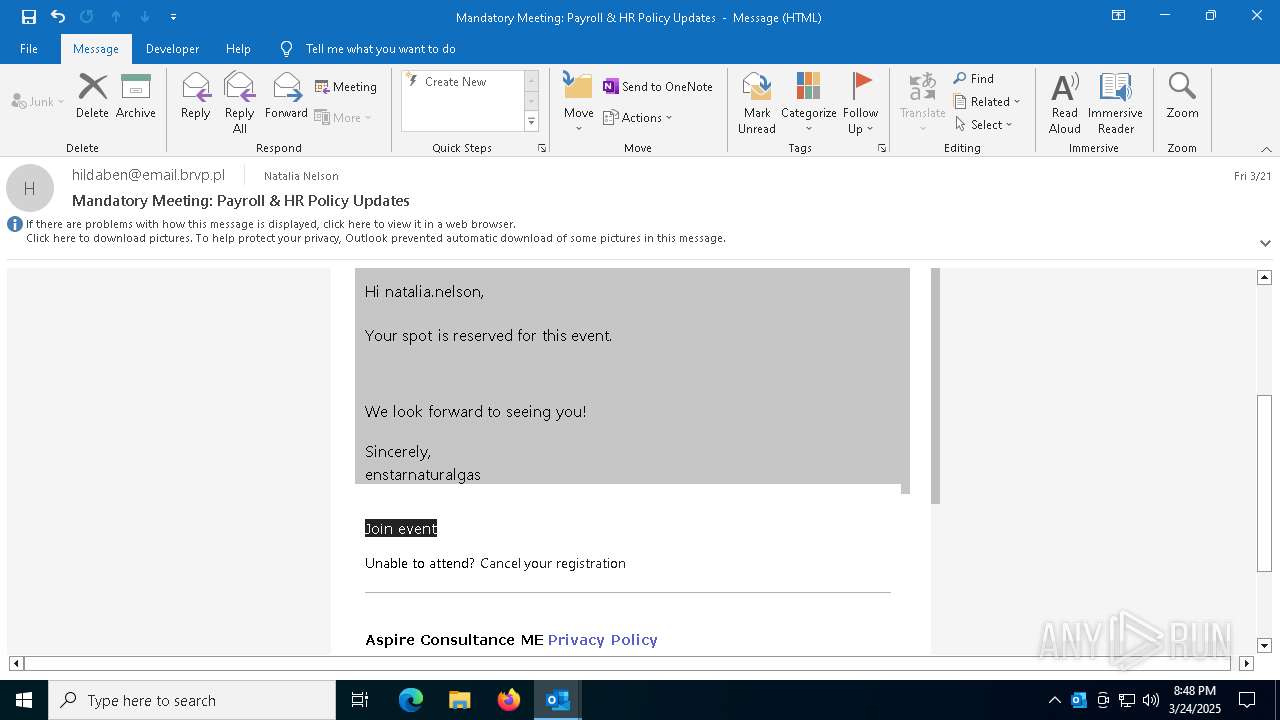
Task: Open Follow Up flag dropdown
Action: 860,103
